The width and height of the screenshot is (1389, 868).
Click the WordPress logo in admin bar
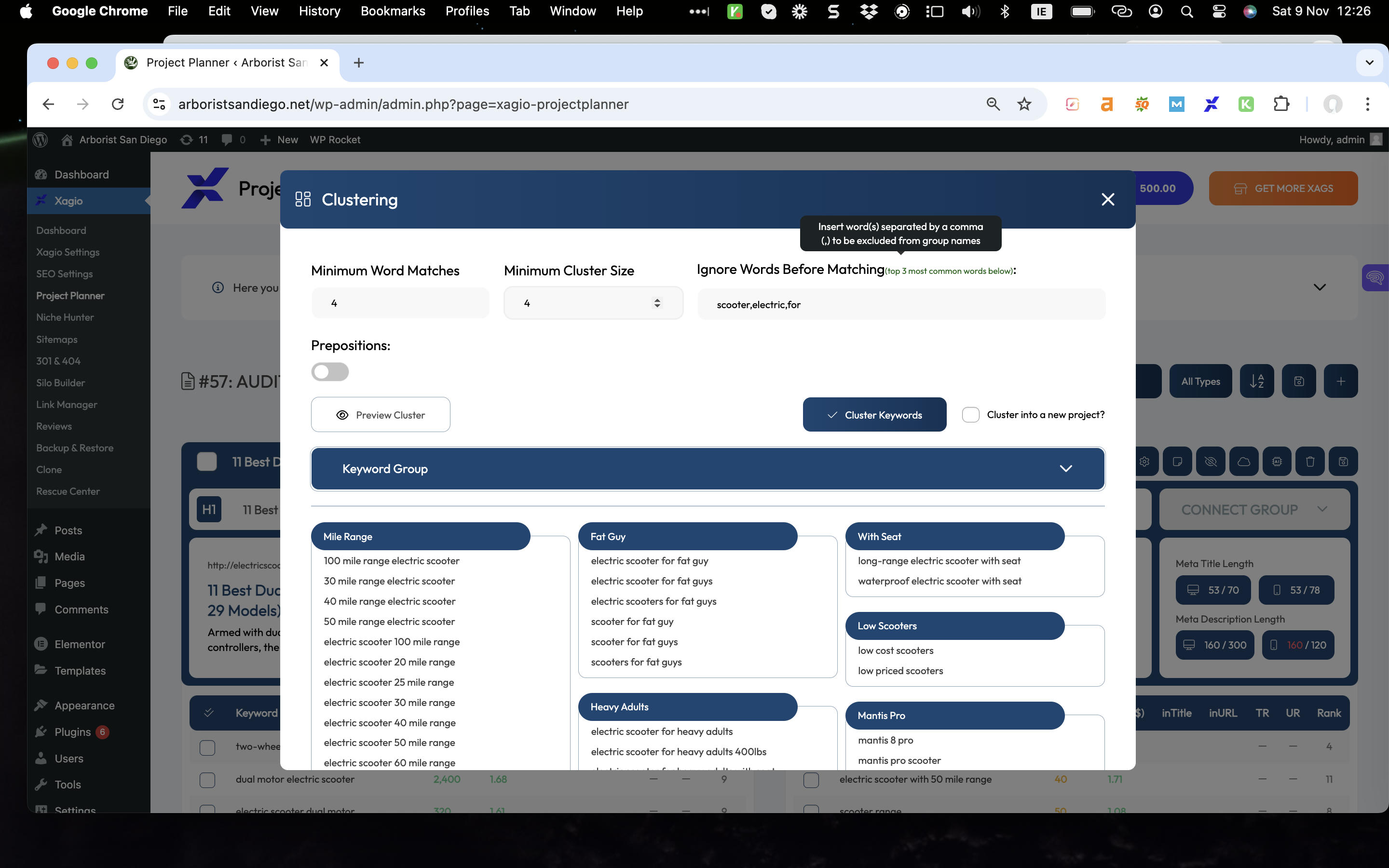click(40, 139)
